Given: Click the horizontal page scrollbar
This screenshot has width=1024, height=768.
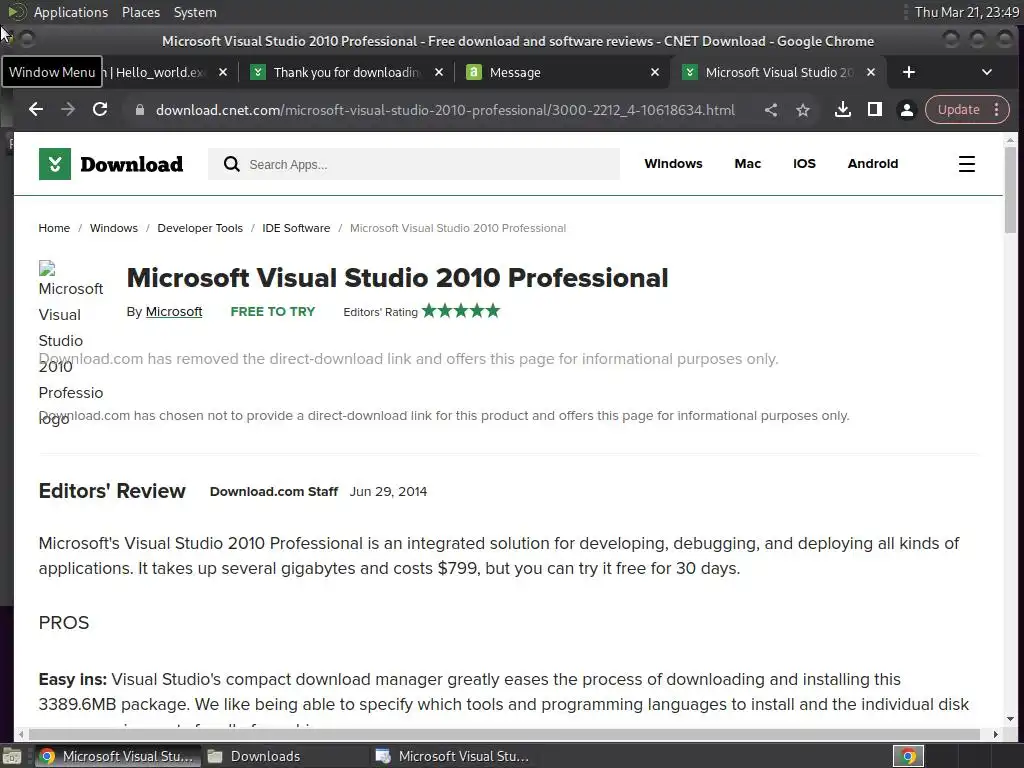Looking at the screenshot, I should [504, 735].
